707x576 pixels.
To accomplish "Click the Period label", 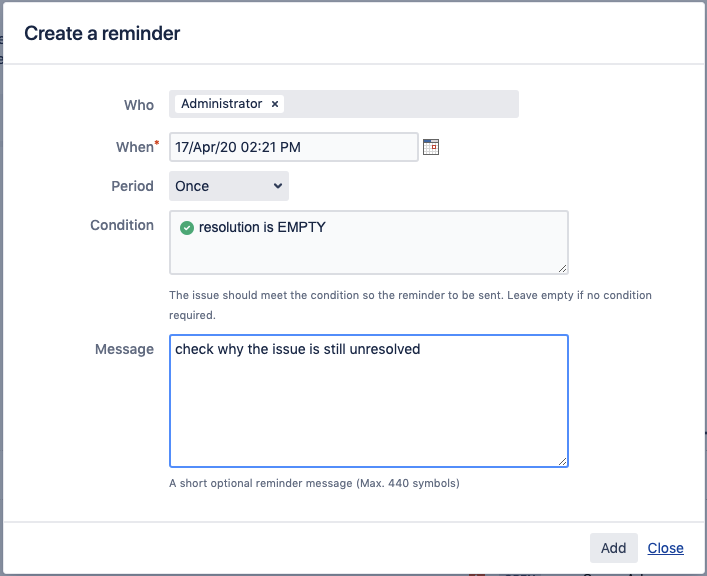I will pyautogui.click(x=132, y=186).
